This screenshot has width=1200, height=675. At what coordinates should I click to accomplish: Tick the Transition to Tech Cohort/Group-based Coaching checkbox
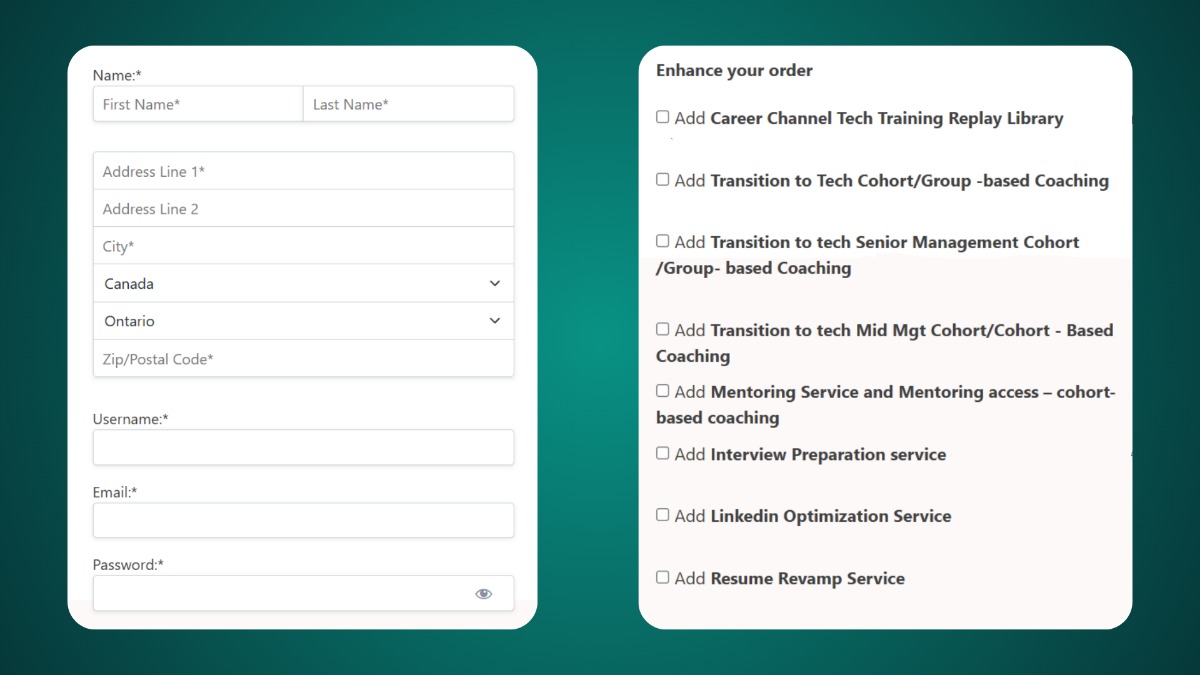tap(662, 179)
